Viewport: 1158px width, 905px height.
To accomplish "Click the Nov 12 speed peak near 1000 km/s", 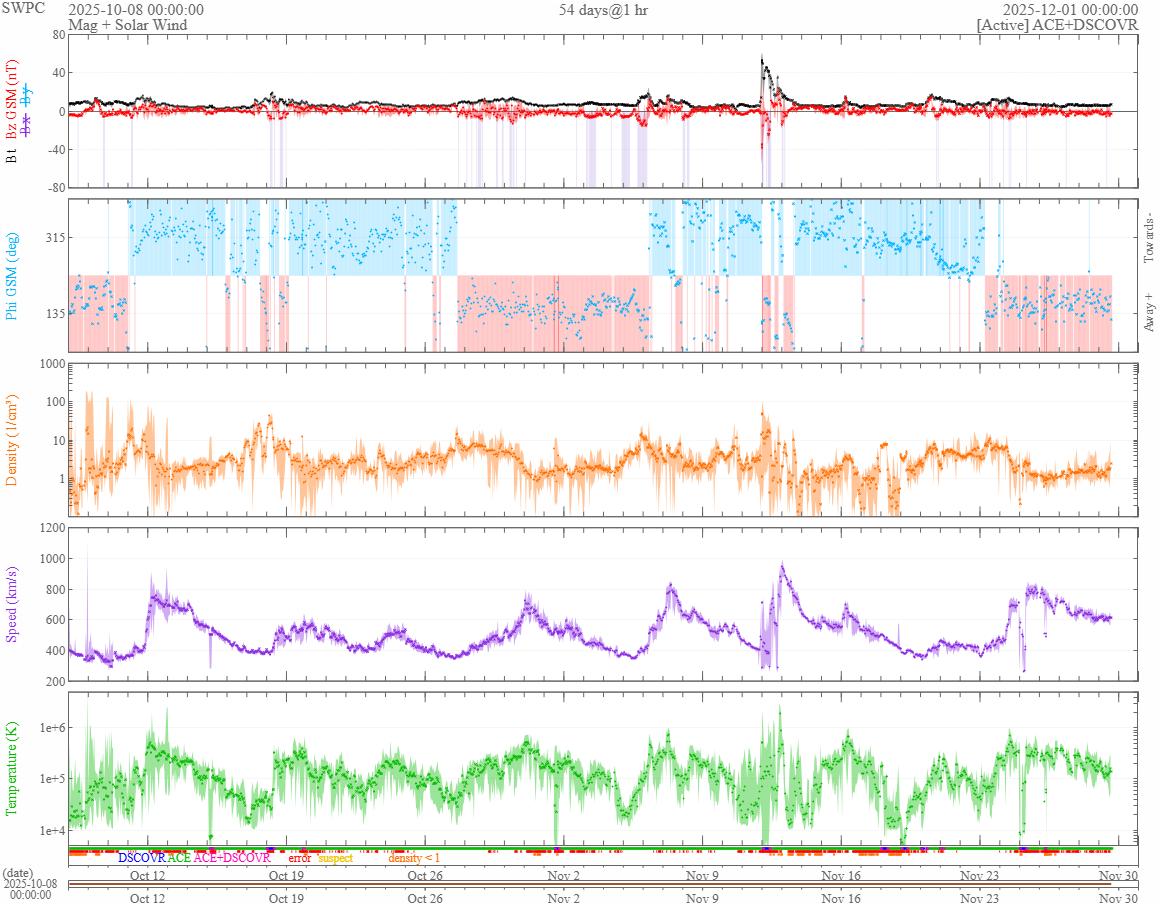I will (782, 566).
